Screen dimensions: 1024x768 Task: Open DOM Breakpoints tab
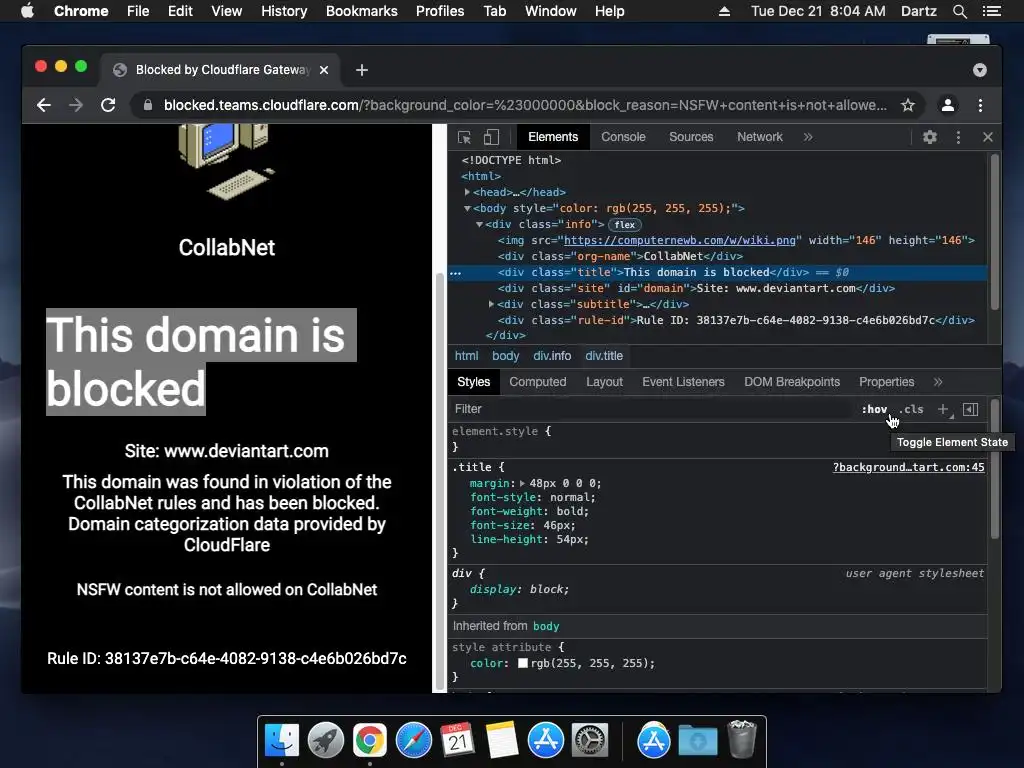pos(792,382)
